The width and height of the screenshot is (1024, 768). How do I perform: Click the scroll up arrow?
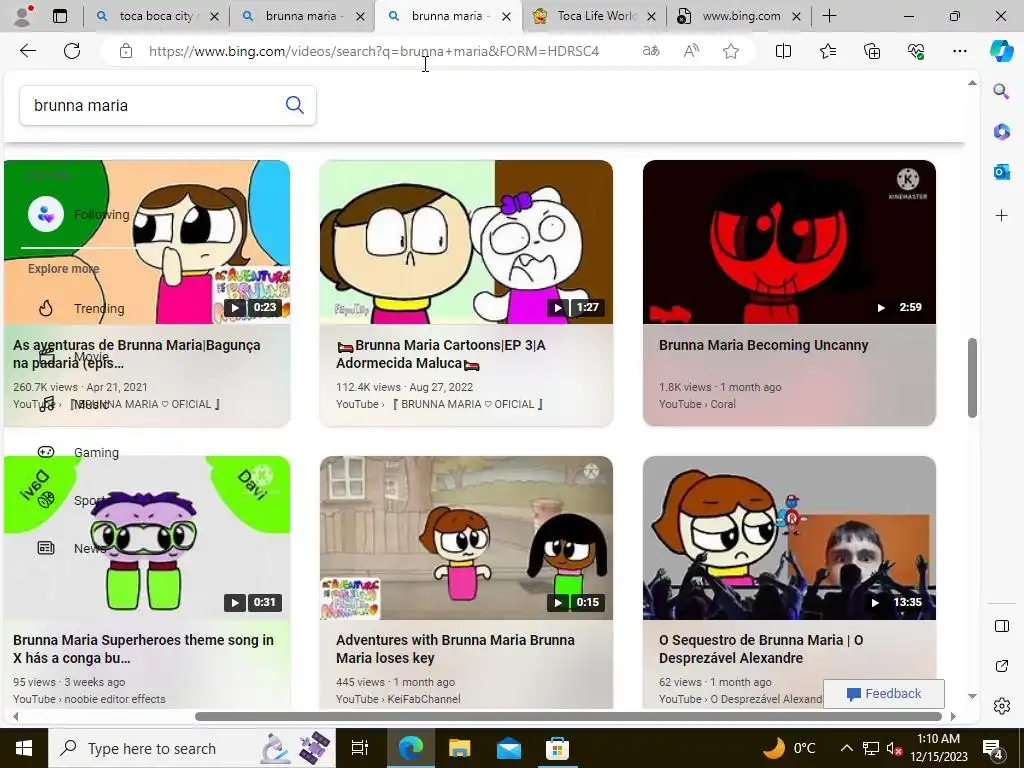[972, 83]
